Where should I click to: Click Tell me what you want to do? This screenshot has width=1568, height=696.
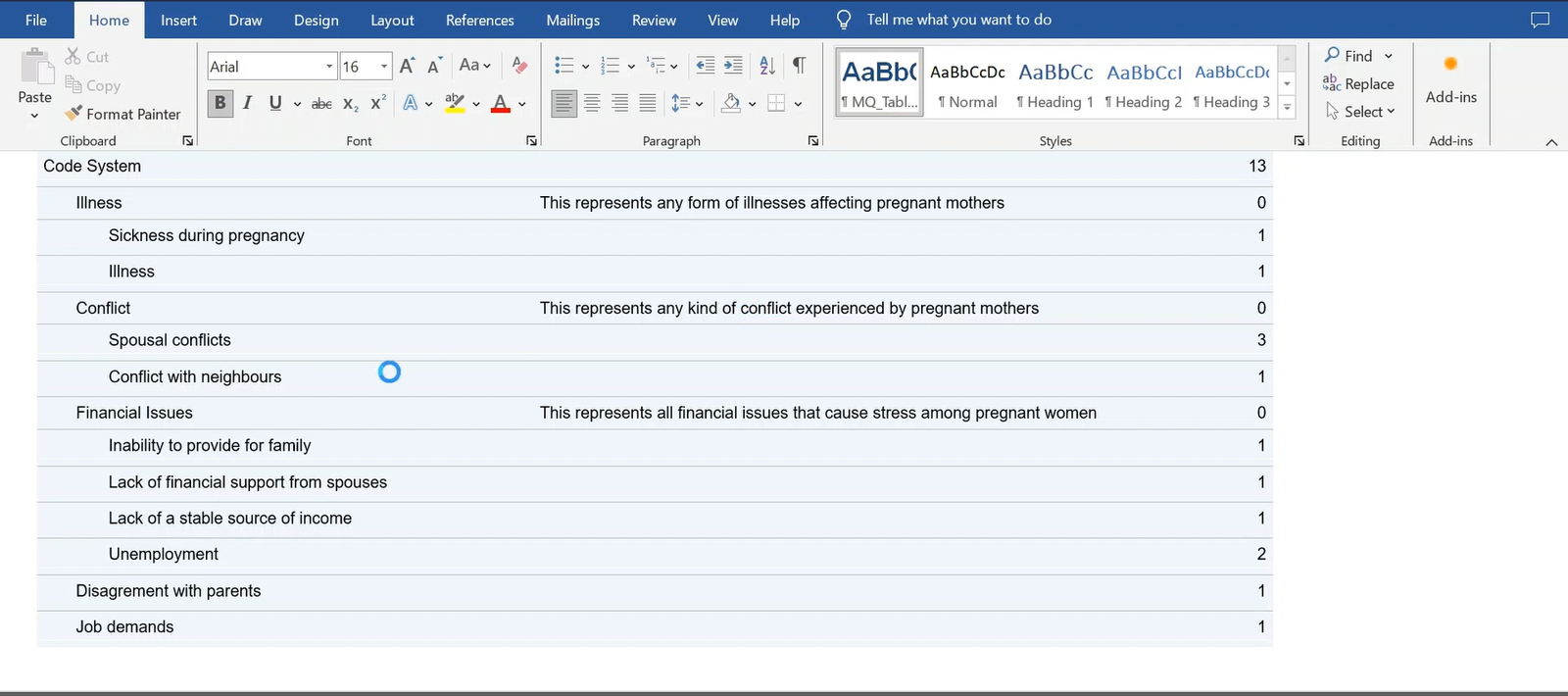pyautogui.click(x=958, y=20)
